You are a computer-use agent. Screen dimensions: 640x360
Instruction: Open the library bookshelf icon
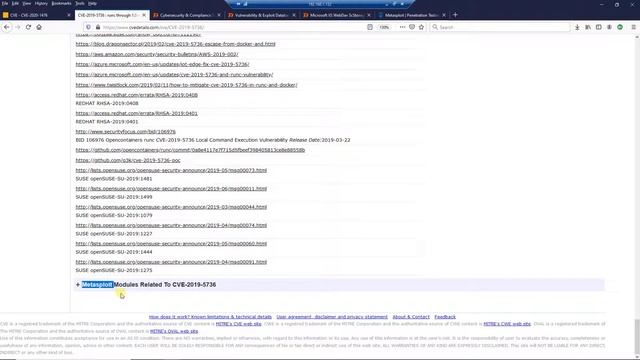(x=588, y=27)
